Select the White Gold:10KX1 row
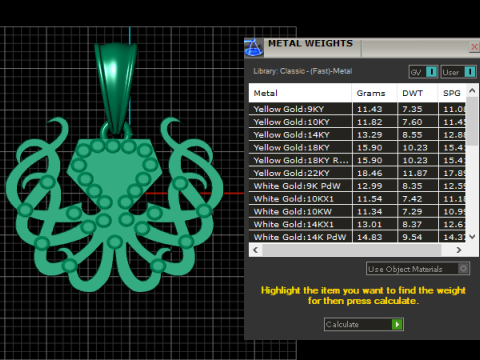The width and height of the screenshot is (480, 360). pos(357,199)
